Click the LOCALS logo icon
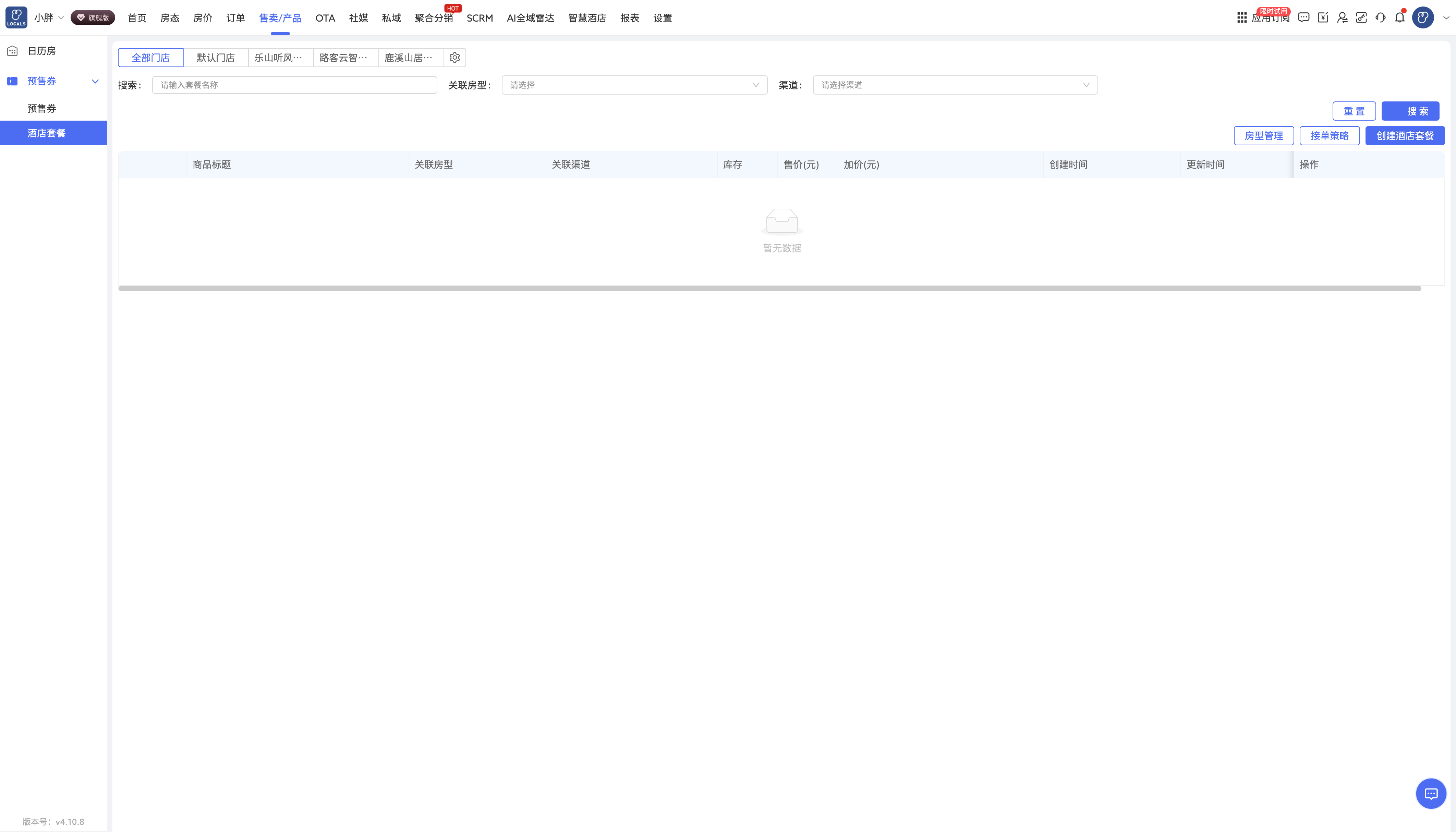The image size is (1456, 832). coord(16,17)
